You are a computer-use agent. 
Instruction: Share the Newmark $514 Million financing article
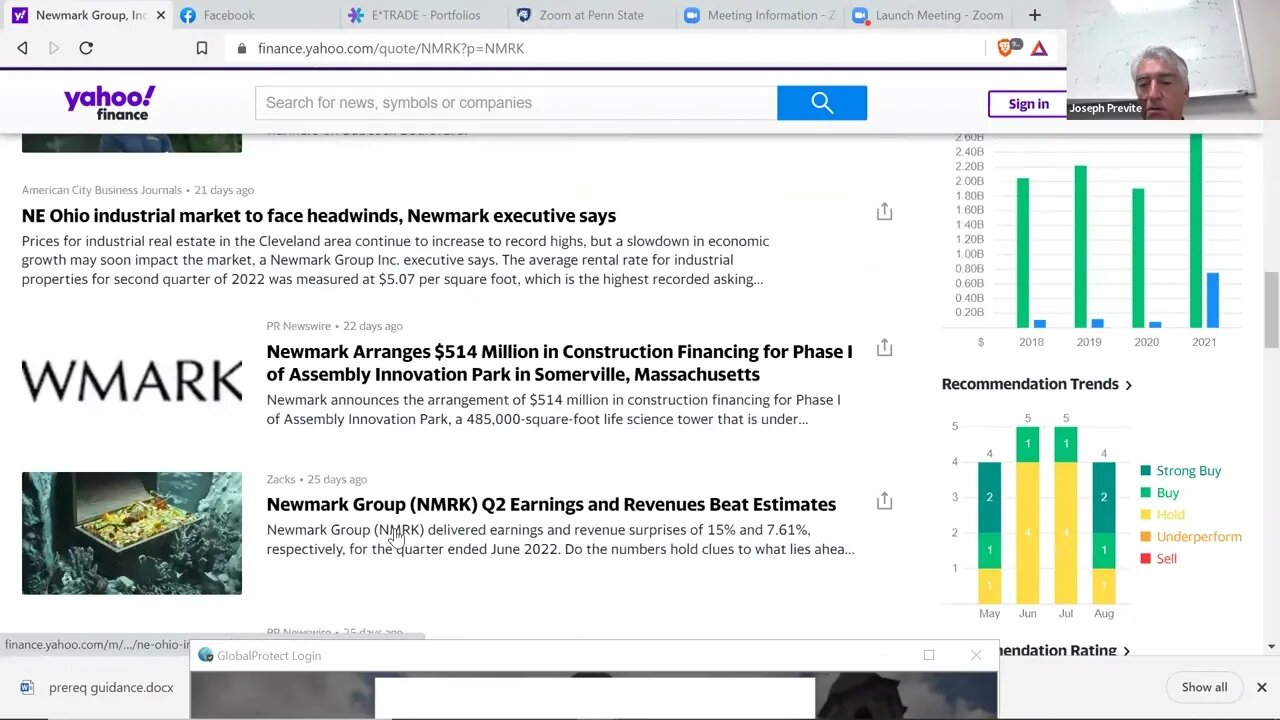[884, 347]
